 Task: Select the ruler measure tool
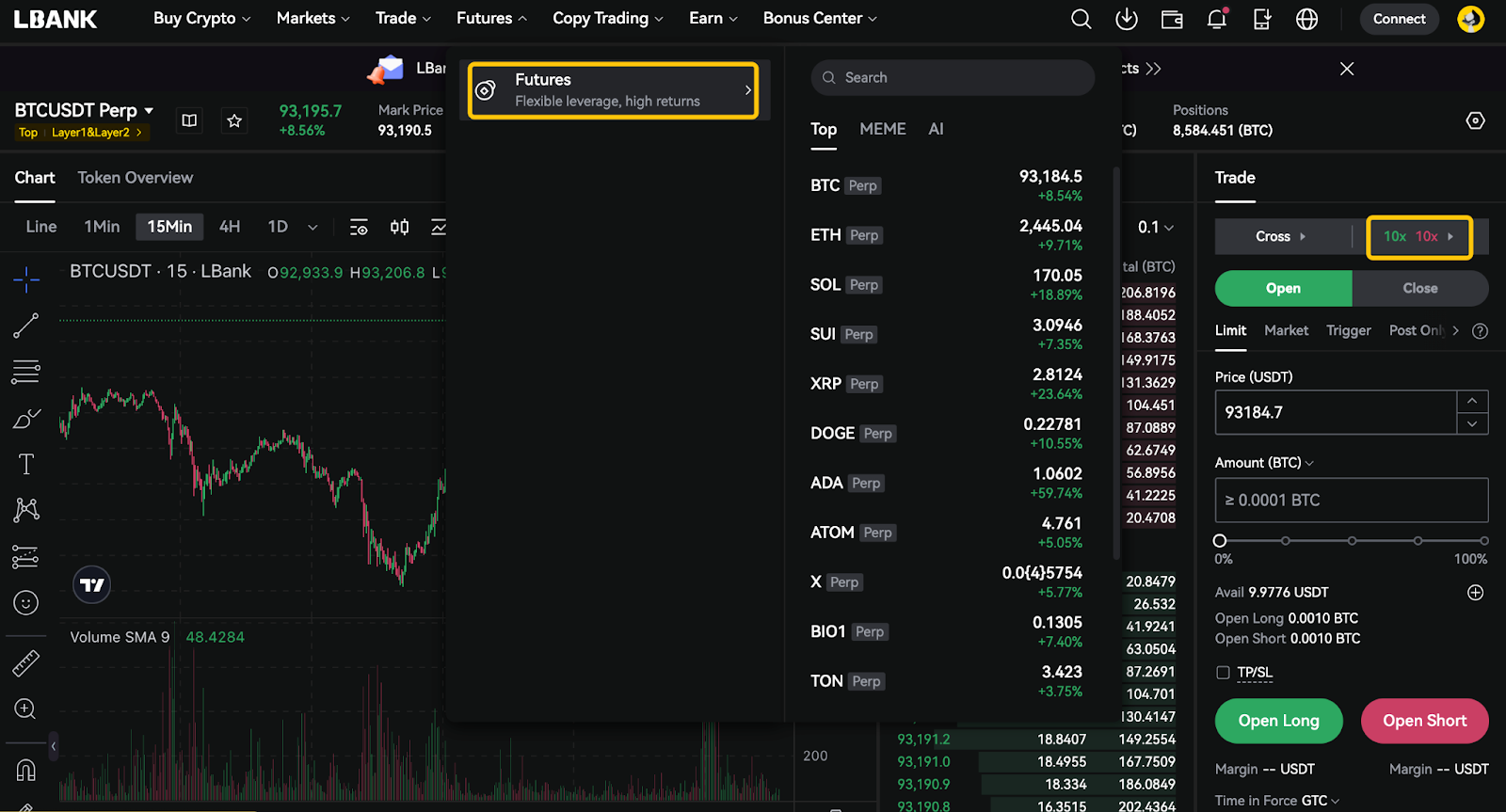pos(26,663)
